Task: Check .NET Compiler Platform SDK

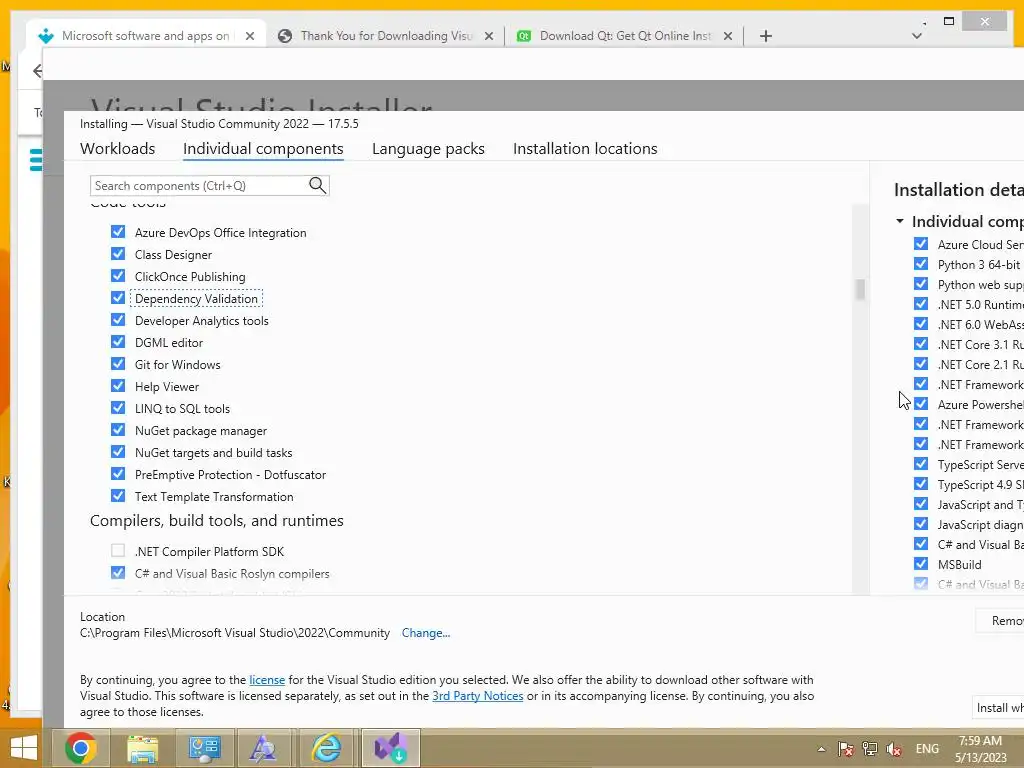Action: click(x=118, y=551)
